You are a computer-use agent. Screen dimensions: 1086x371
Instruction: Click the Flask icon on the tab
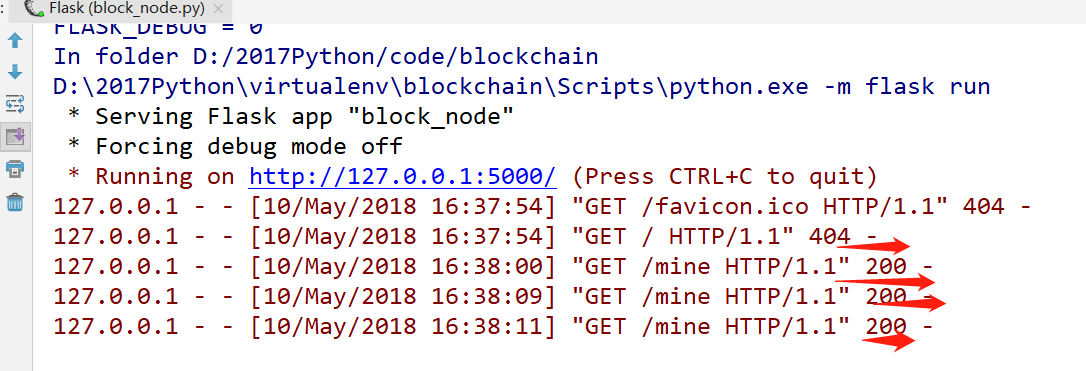[x=33, y=9]
